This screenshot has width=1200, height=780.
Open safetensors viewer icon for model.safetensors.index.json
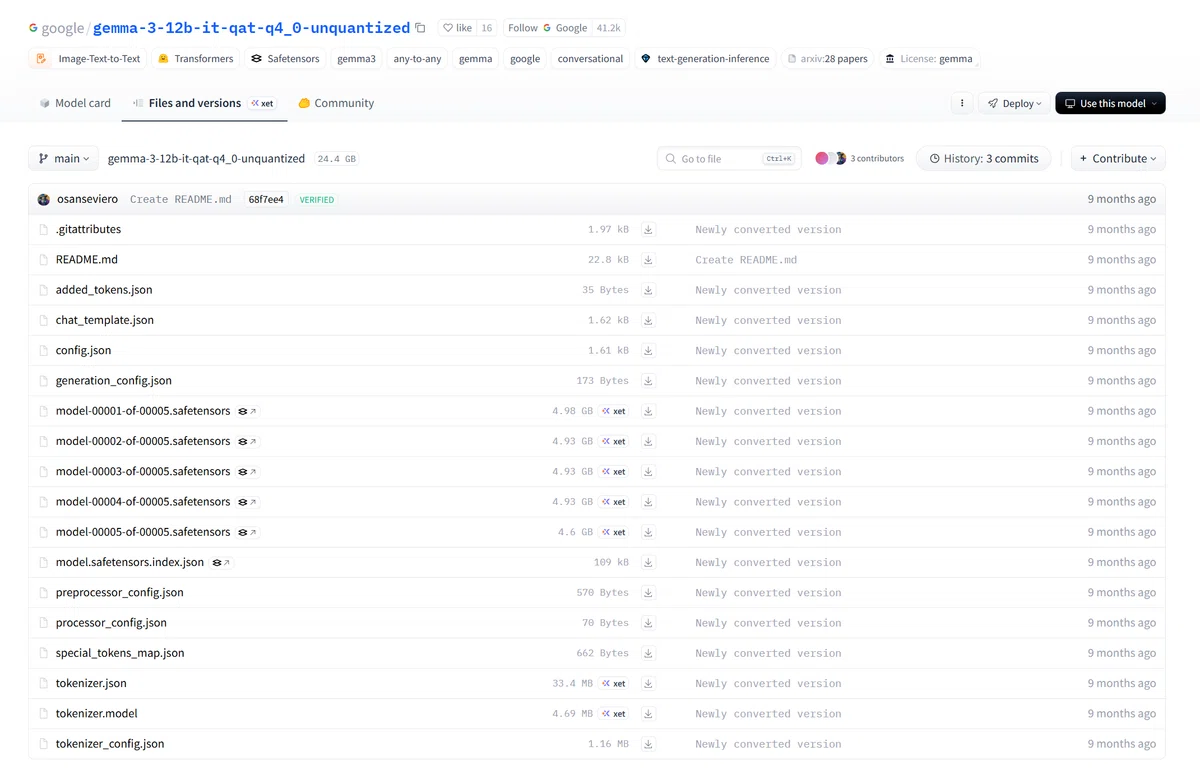coord(221,562)
